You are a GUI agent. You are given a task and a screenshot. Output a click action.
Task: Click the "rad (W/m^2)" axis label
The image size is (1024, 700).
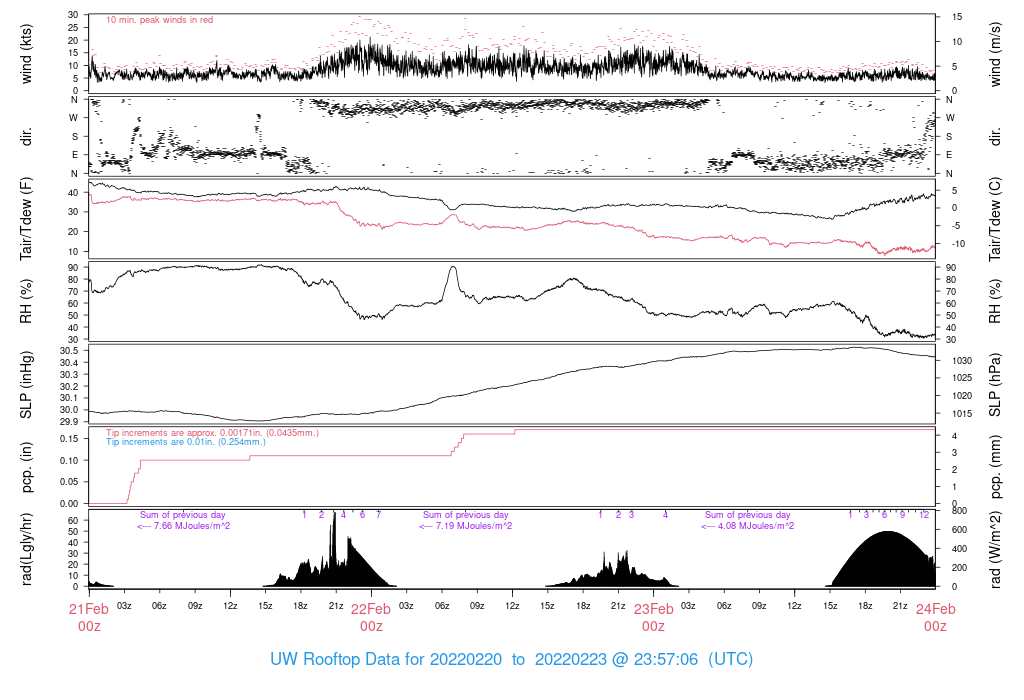[x=995, y=549]
